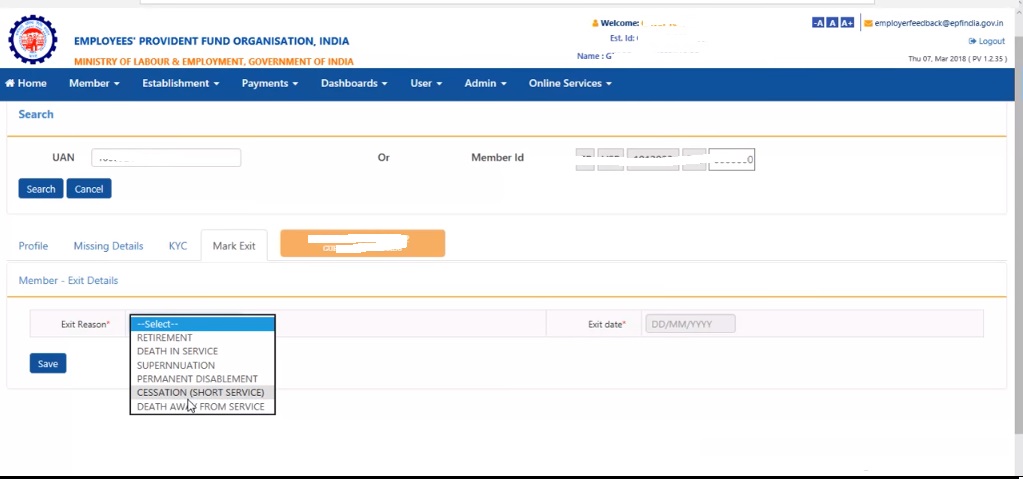The image size is (1023, 479).
Task: Click the orange member name banner
Action: pyautogui.click(x=363, y=243)
